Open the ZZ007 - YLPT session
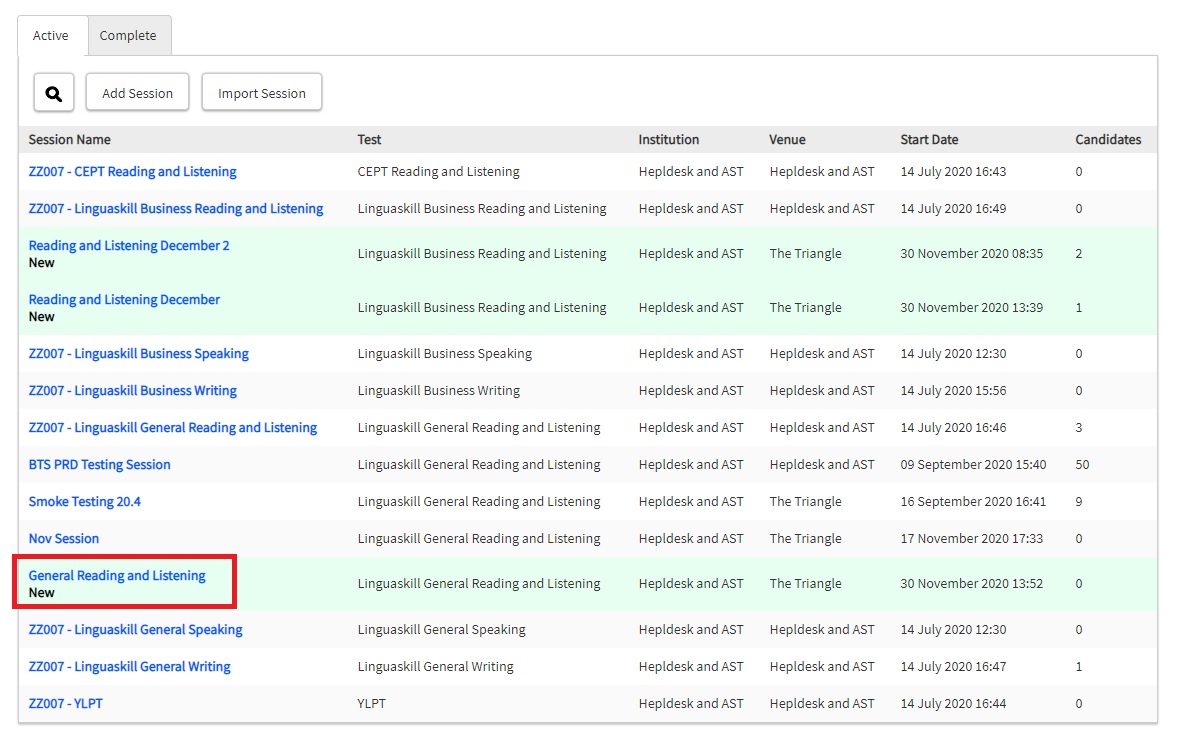Viewport: 1182px width, 743px height. tap(66, 702)
